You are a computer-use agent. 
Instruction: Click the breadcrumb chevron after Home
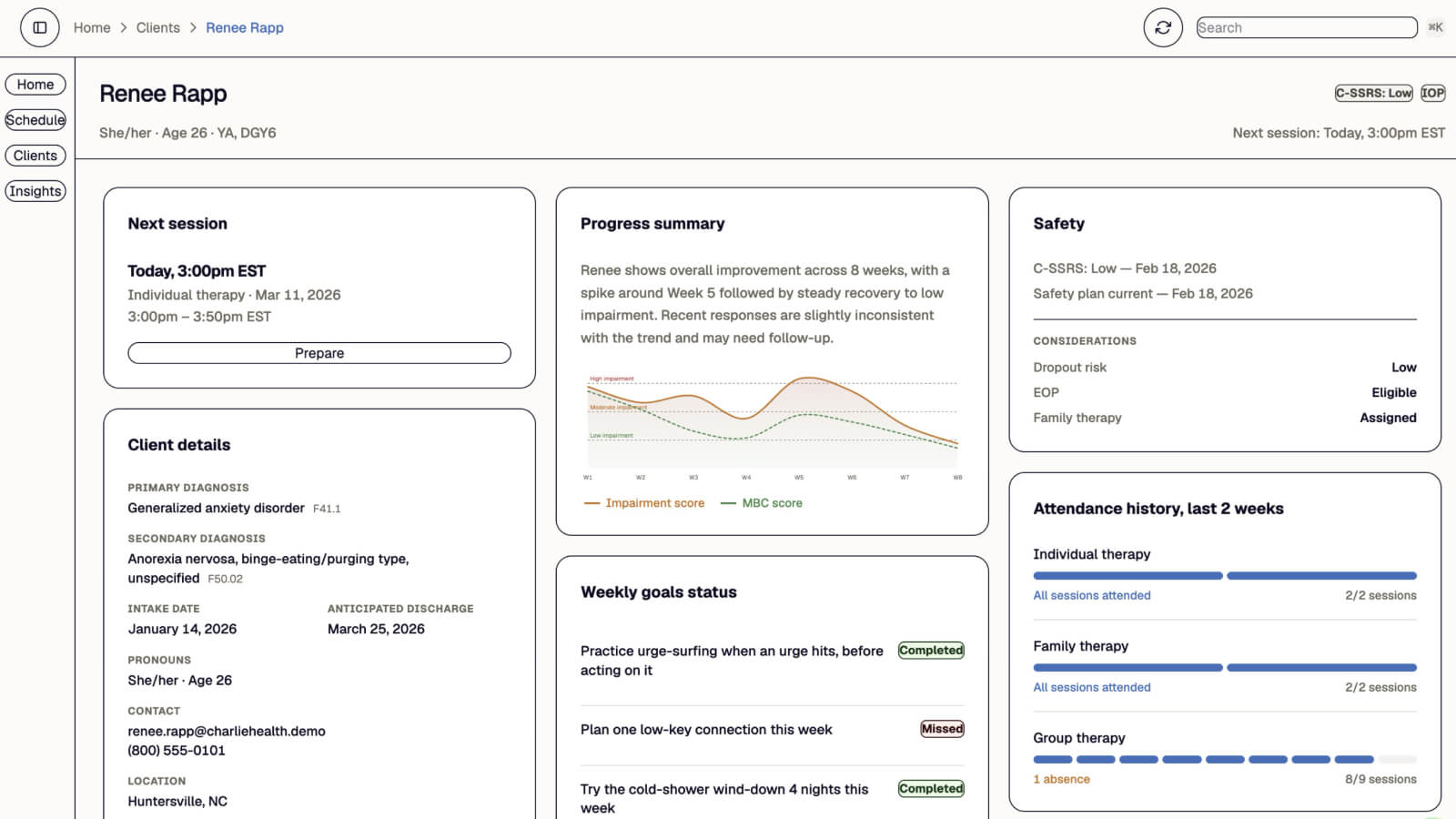tap(124, 27)
